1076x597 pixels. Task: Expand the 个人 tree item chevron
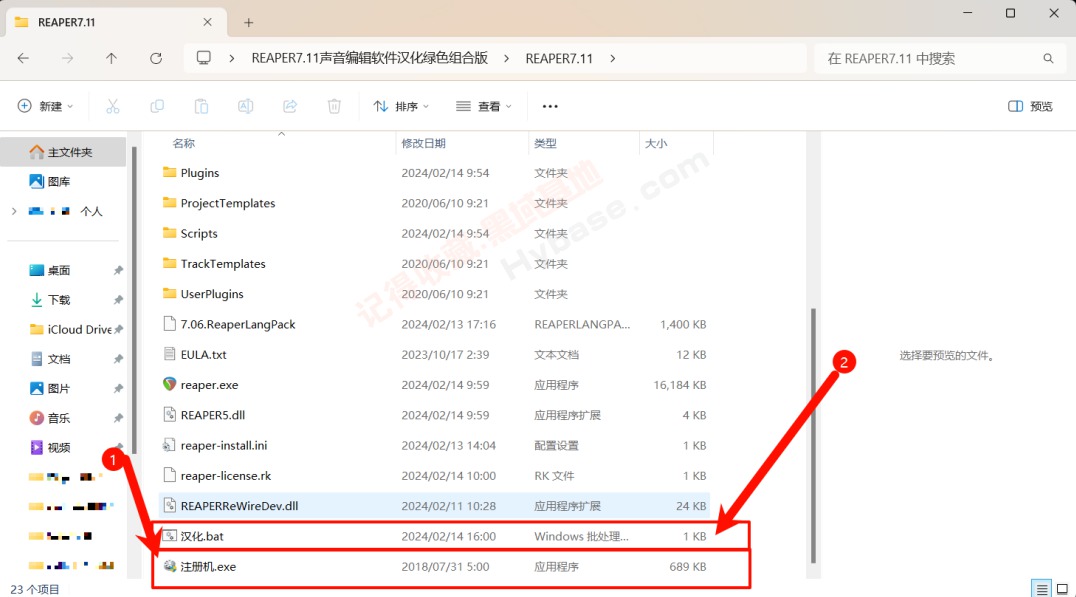pos(14,211)
